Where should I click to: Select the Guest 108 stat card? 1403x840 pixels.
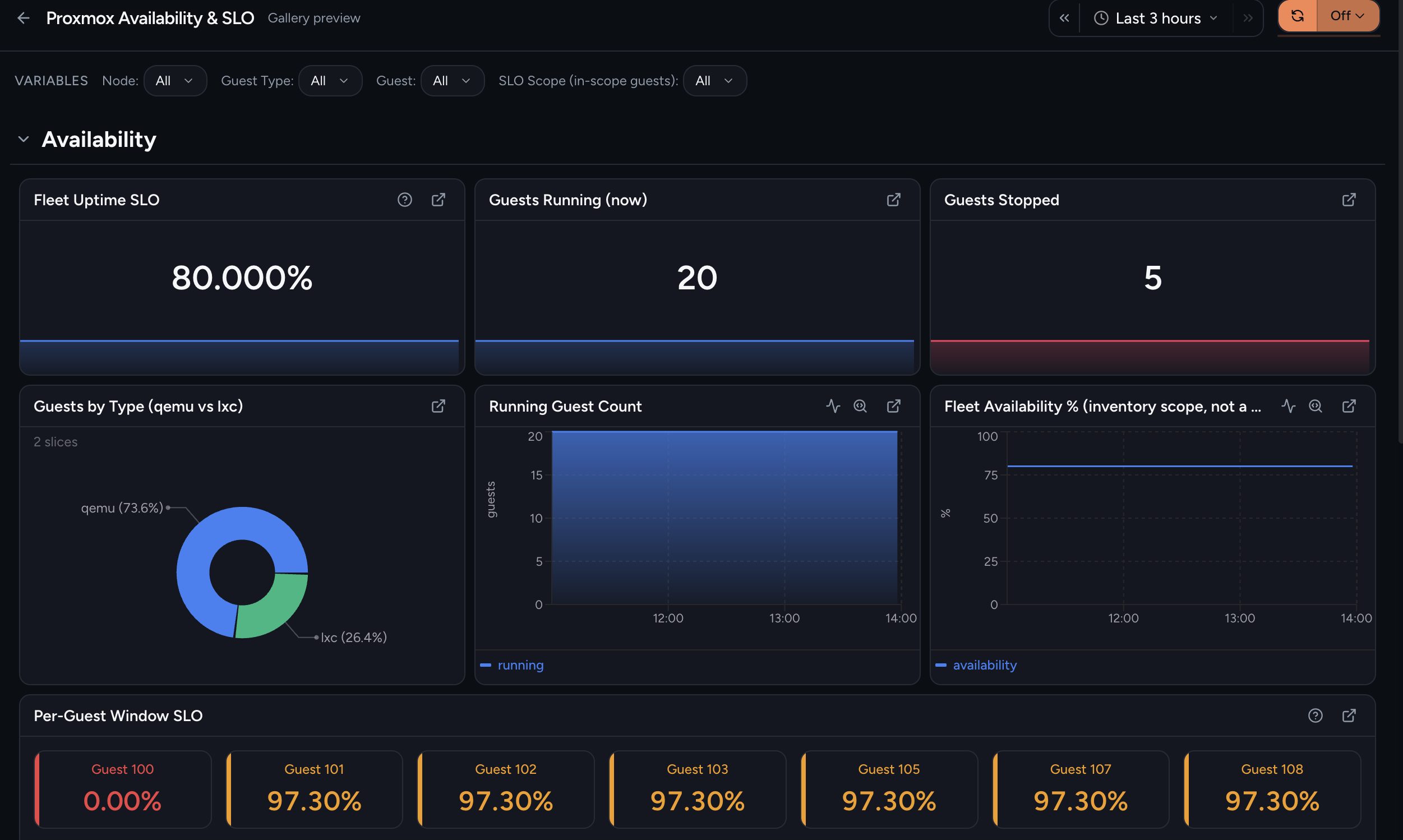[1272, 790]
